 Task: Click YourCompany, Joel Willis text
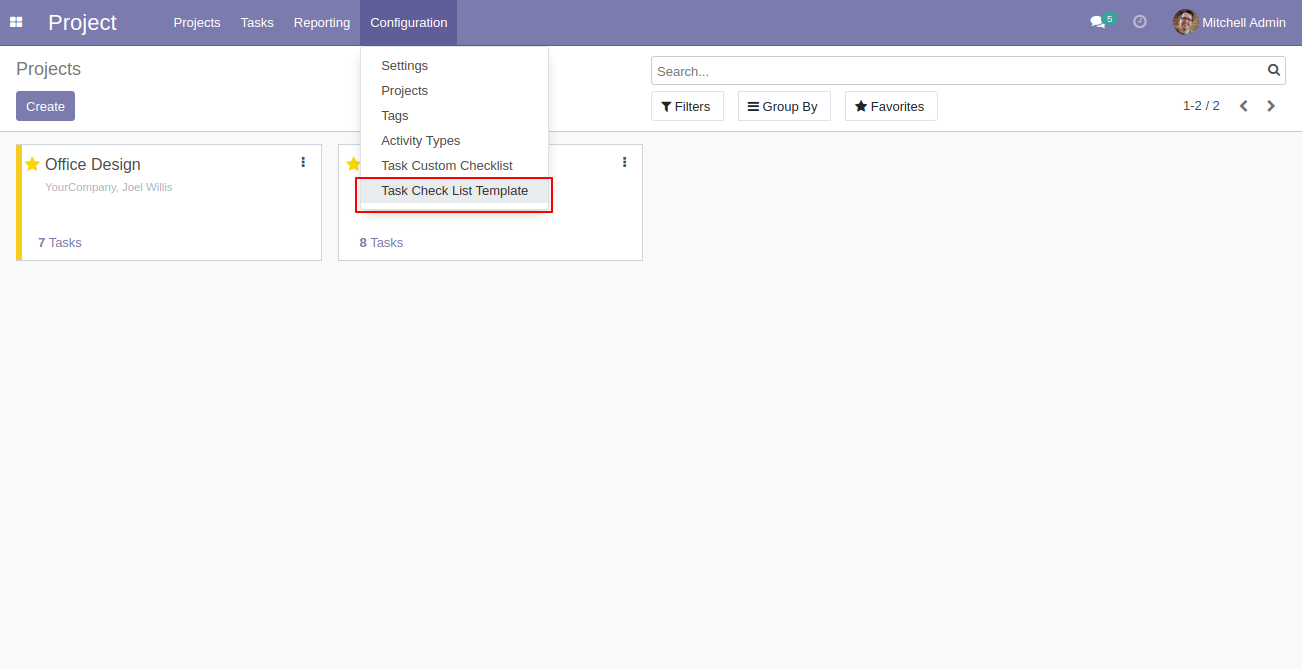tap(109, 187)
